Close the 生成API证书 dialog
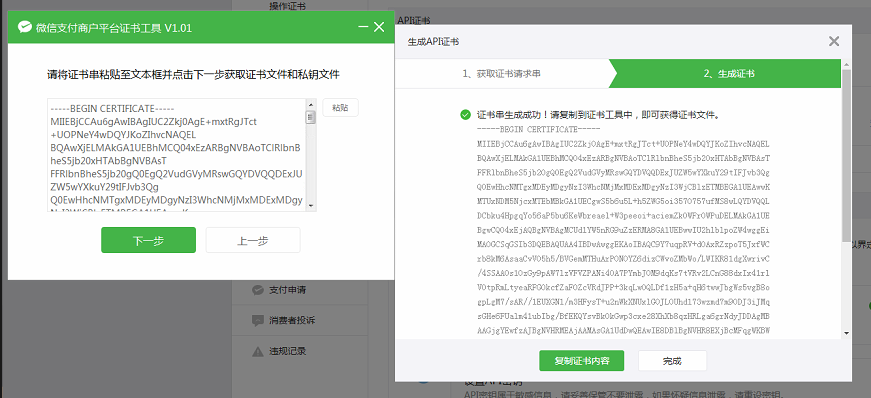871x398 pixels. coord(834,41)
